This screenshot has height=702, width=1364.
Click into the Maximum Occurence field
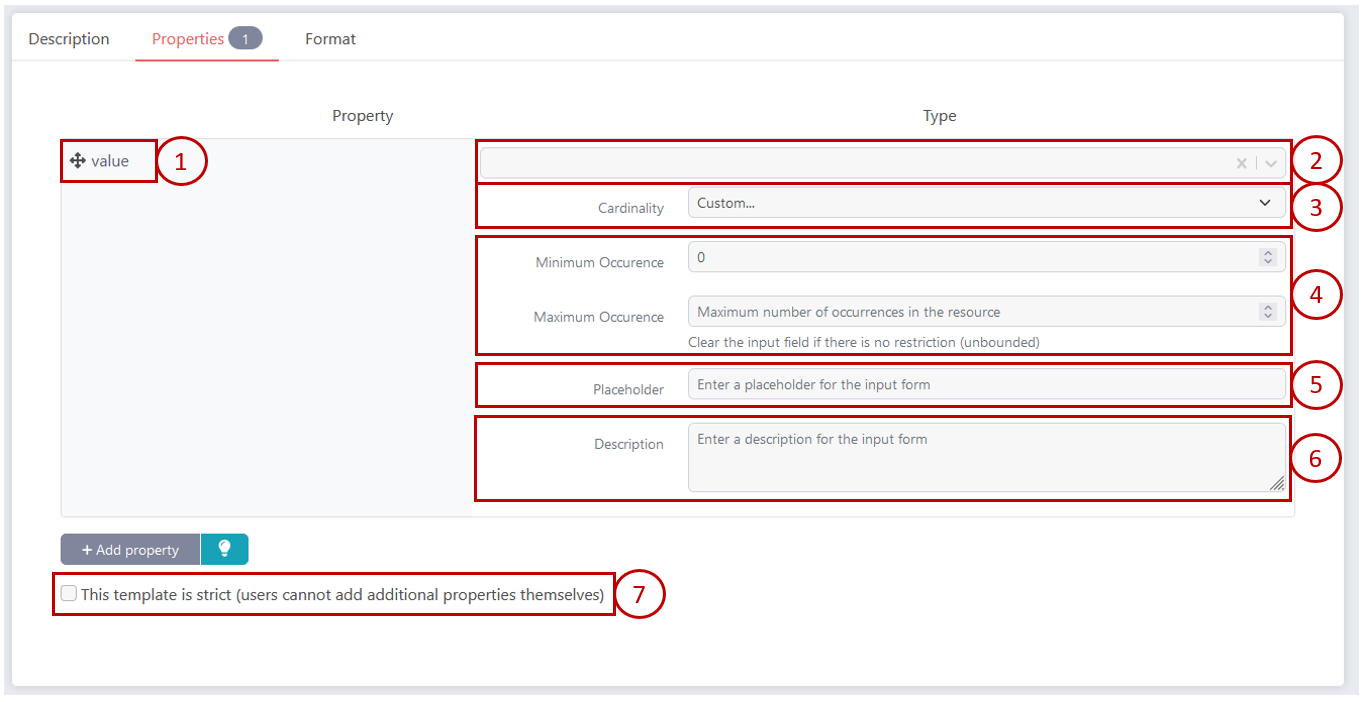coord(970,312)
